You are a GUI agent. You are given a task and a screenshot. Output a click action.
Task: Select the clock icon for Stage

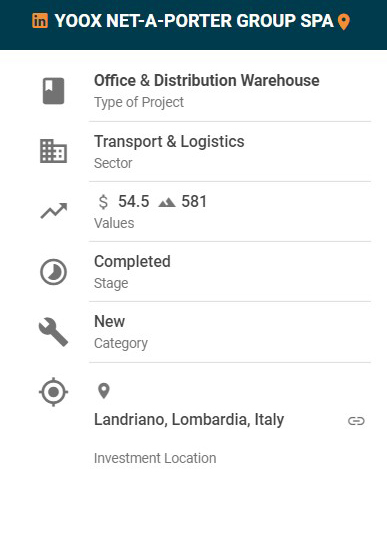[x=53, y=272]
